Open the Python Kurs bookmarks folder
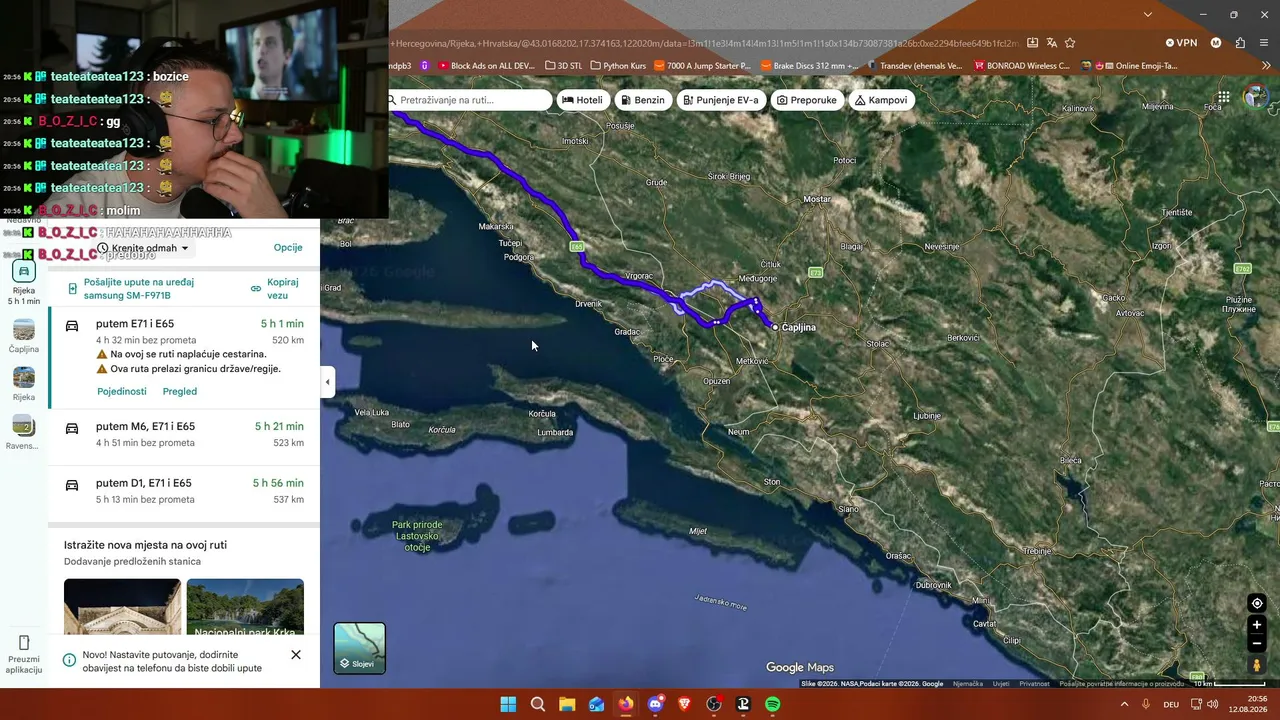1280x720 pixels. [618, 66]
